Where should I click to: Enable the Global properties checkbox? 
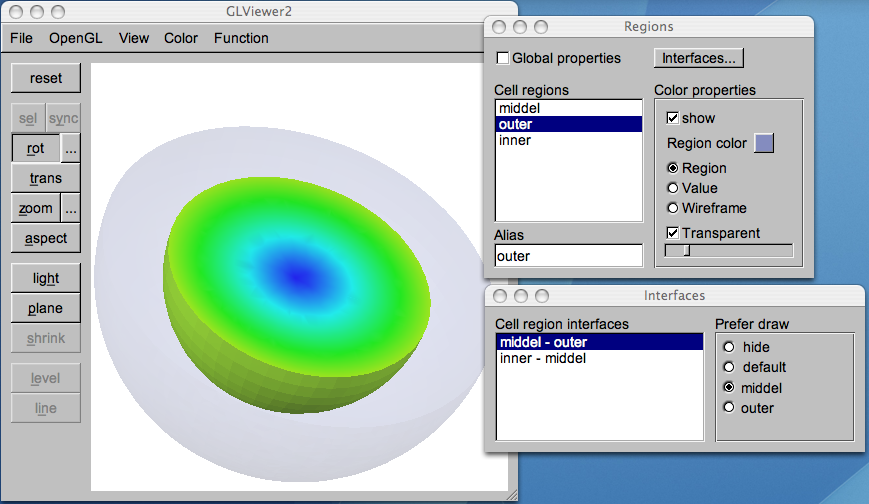(503, 58)
